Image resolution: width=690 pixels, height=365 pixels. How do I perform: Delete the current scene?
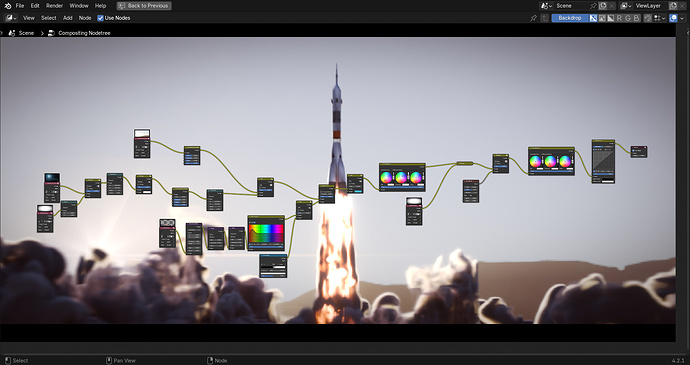point(611,6)
